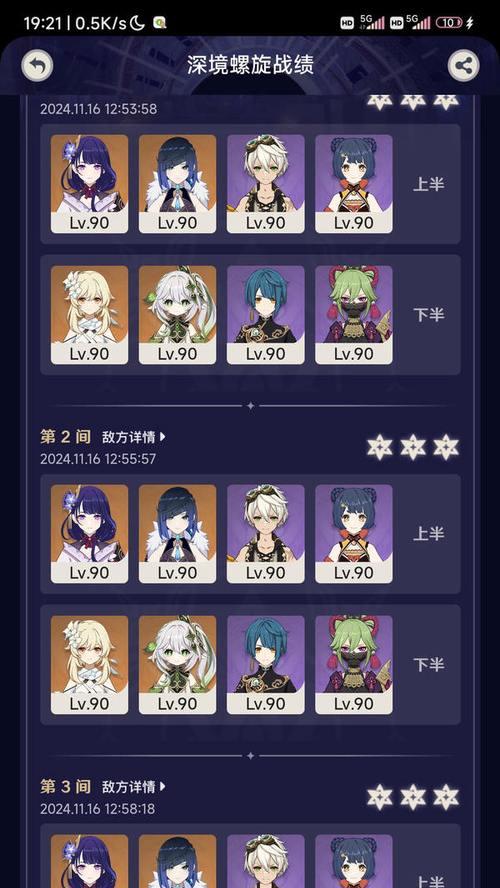This screenshot has height=888, width=500.
Task: Select Kuki Shinobu portrait in 第2间 下半
Action: (x=354, y=665)
